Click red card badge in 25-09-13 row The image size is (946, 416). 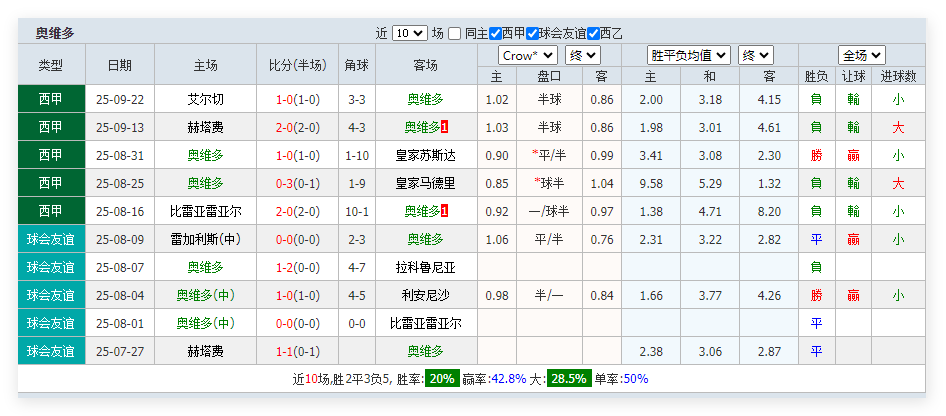click(x=444, y=127)
